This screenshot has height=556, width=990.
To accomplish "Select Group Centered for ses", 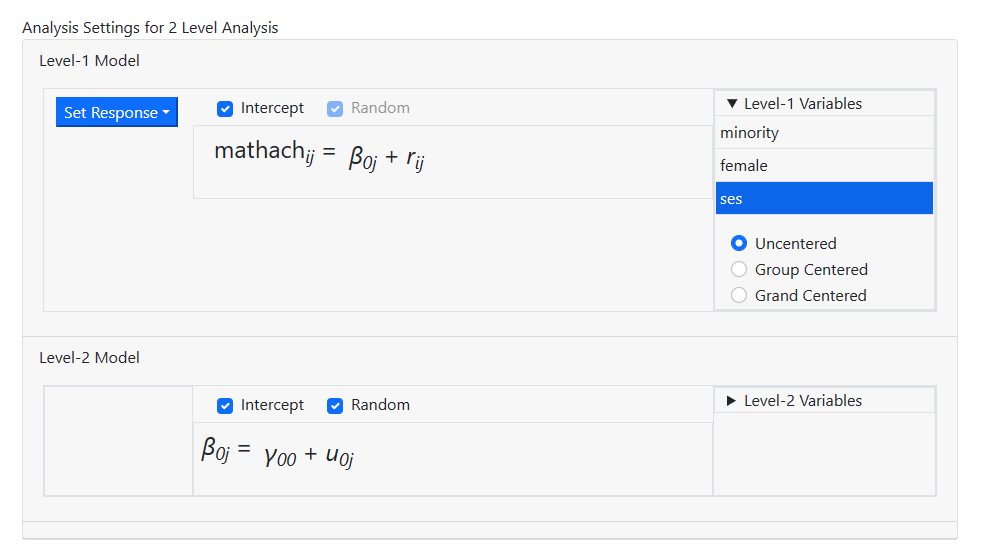I will click(740, 269).
